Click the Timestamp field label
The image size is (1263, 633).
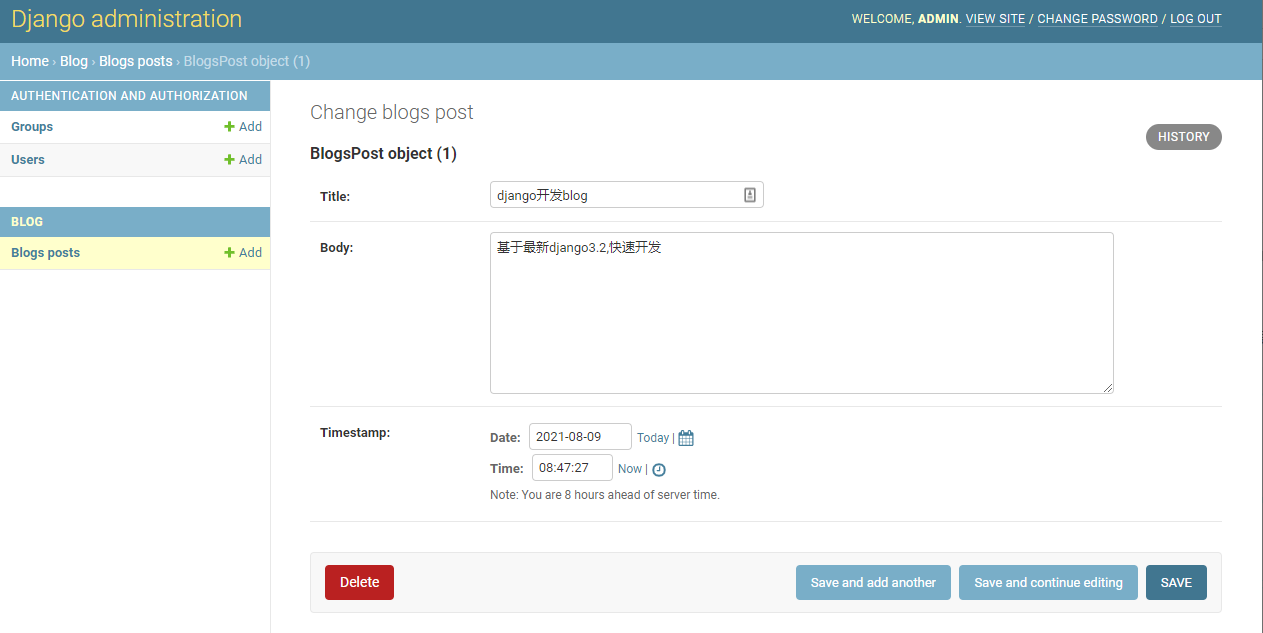(355, 433)
